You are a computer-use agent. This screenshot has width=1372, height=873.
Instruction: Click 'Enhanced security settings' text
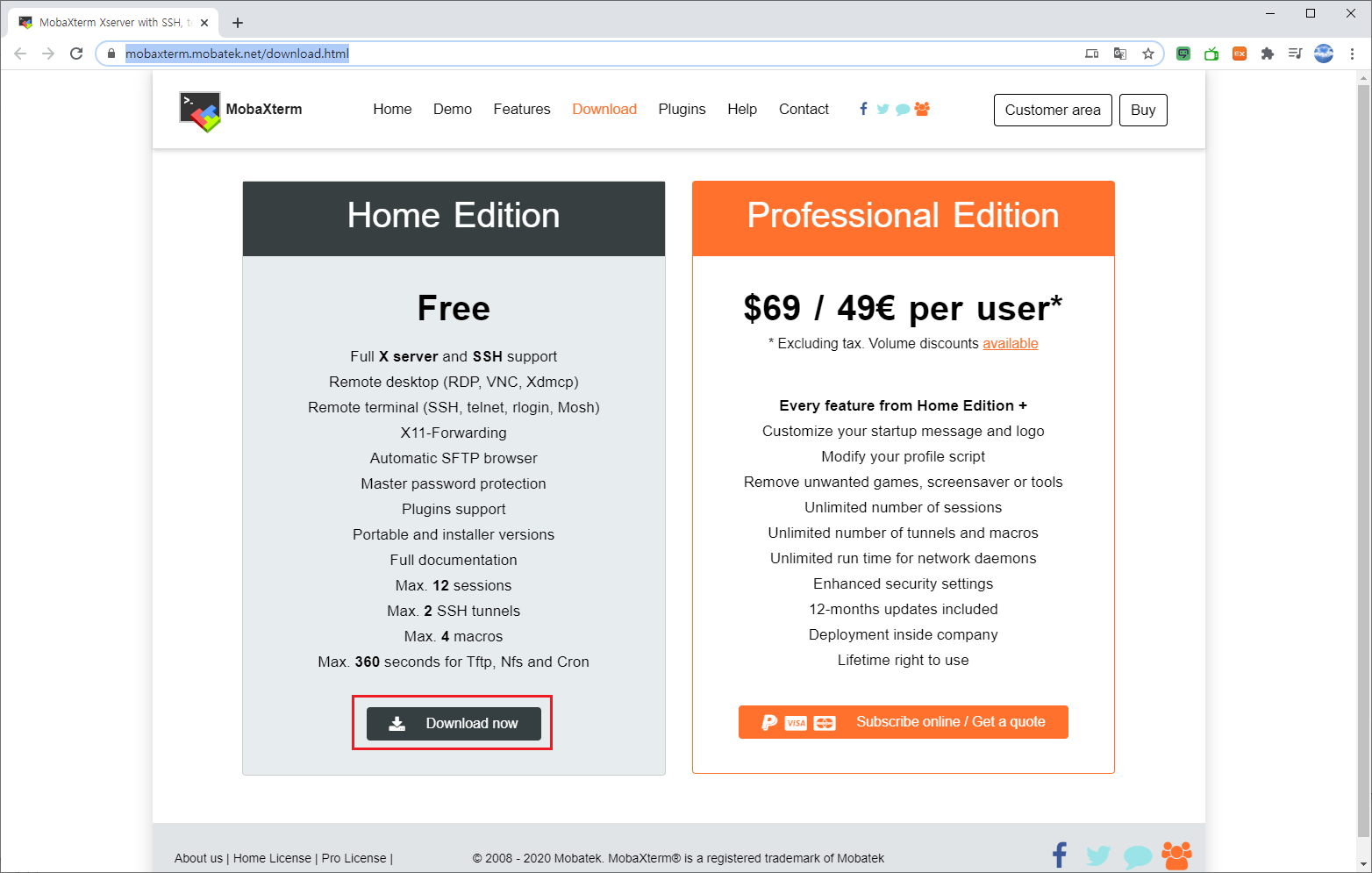point(903,583)
